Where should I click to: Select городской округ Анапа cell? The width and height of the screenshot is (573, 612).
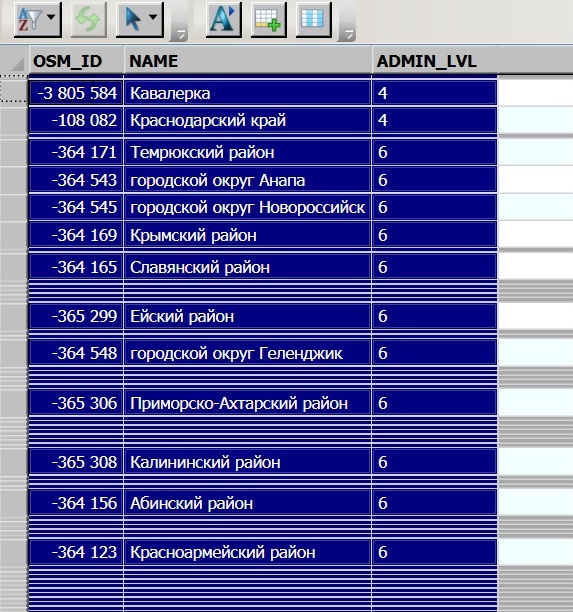pyautogui.click(x=247, y=180)
